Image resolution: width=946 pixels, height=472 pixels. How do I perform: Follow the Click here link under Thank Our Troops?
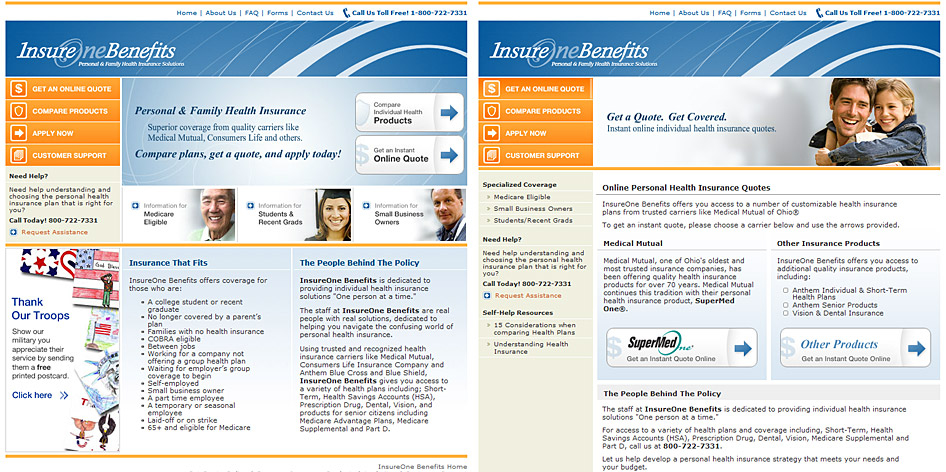pos(32,395)
